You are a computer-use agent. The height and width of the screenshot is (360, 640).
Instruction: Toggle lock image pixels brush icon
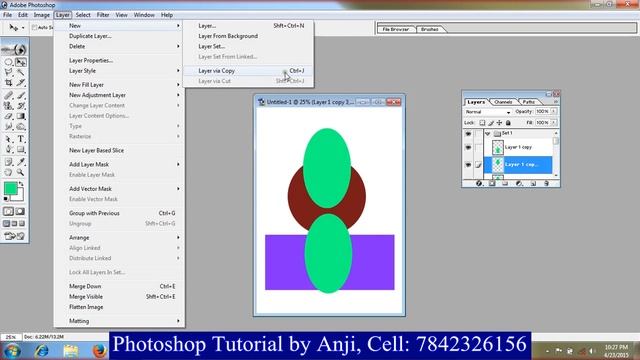pyautogui.click(x=491, y=123)
